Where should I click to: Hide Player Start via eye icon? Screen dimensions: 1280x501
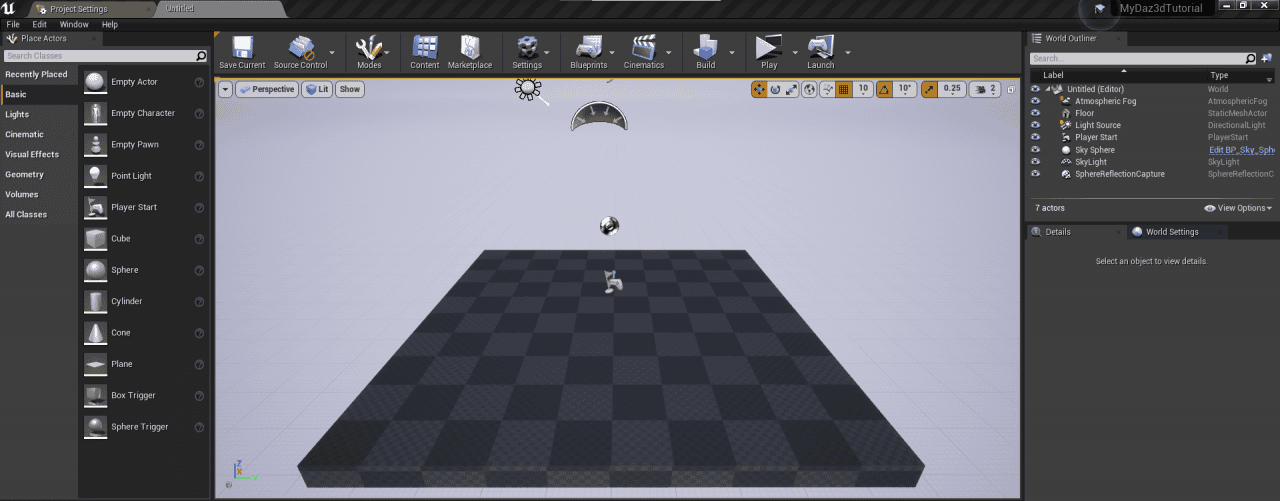pyautogui.click(x=1035, y=137)
